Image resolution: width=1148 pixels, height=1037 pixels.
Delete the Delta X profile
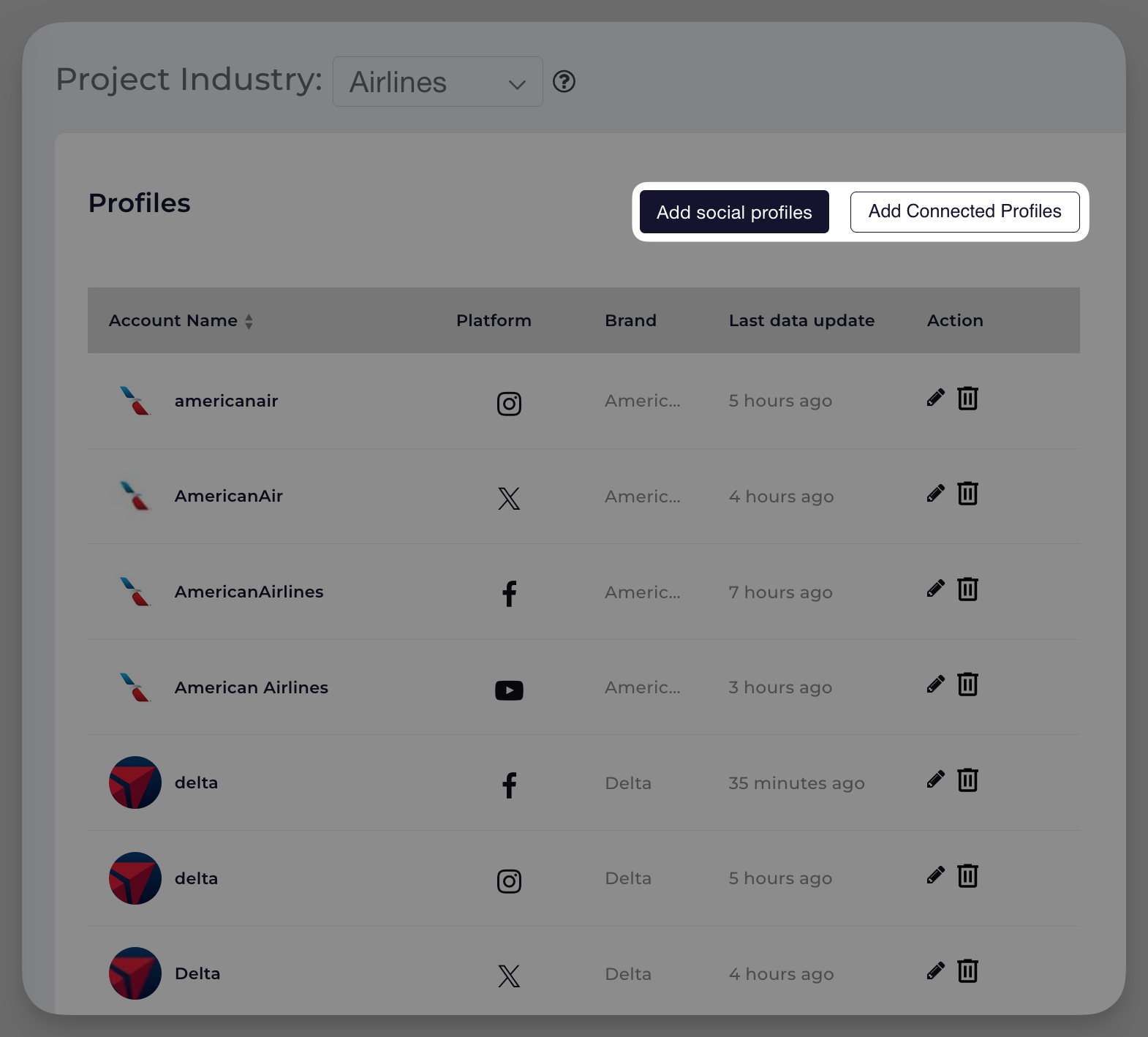point(967,970)
